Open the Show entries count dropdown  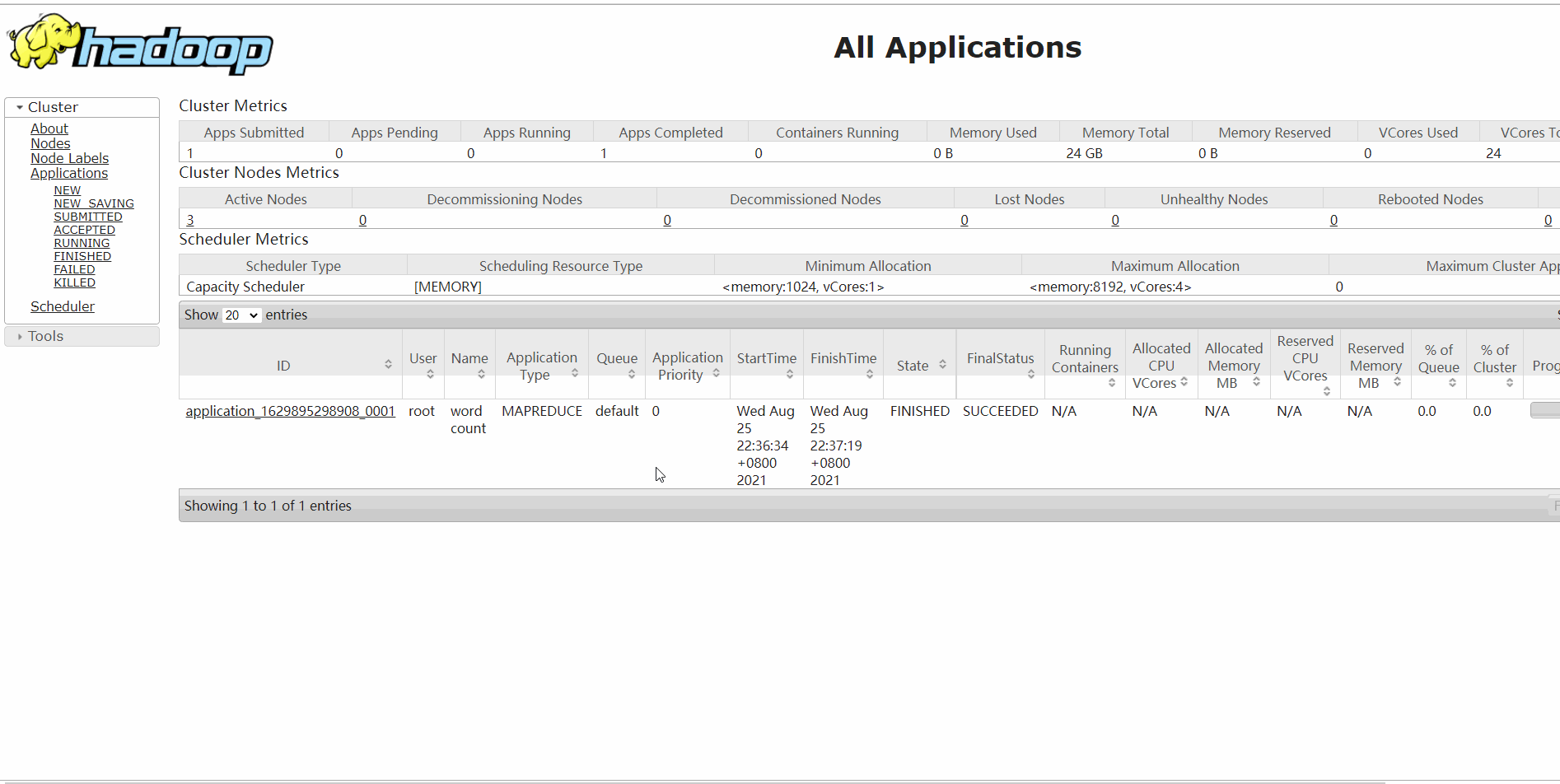[x=241, y=315]
